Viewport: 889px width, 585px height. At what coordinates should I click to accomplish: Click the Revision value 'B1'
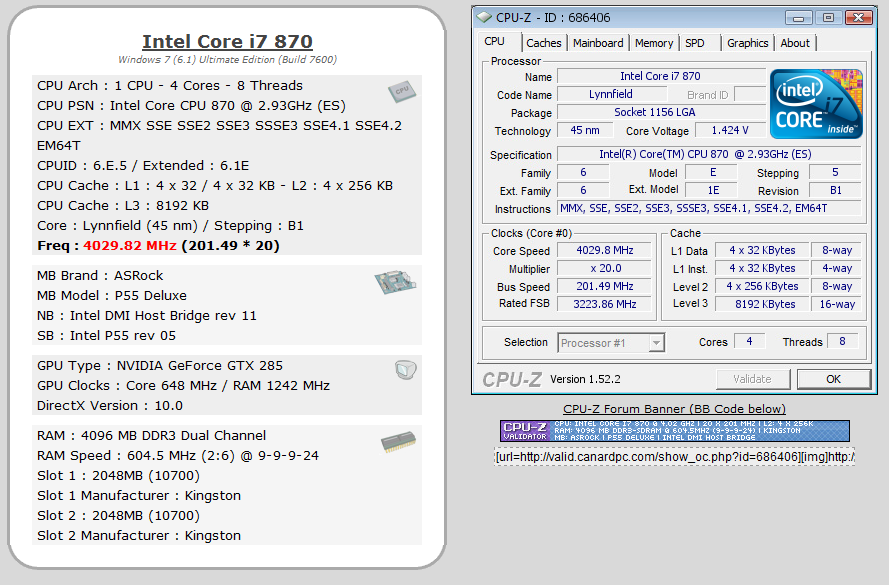836,190
